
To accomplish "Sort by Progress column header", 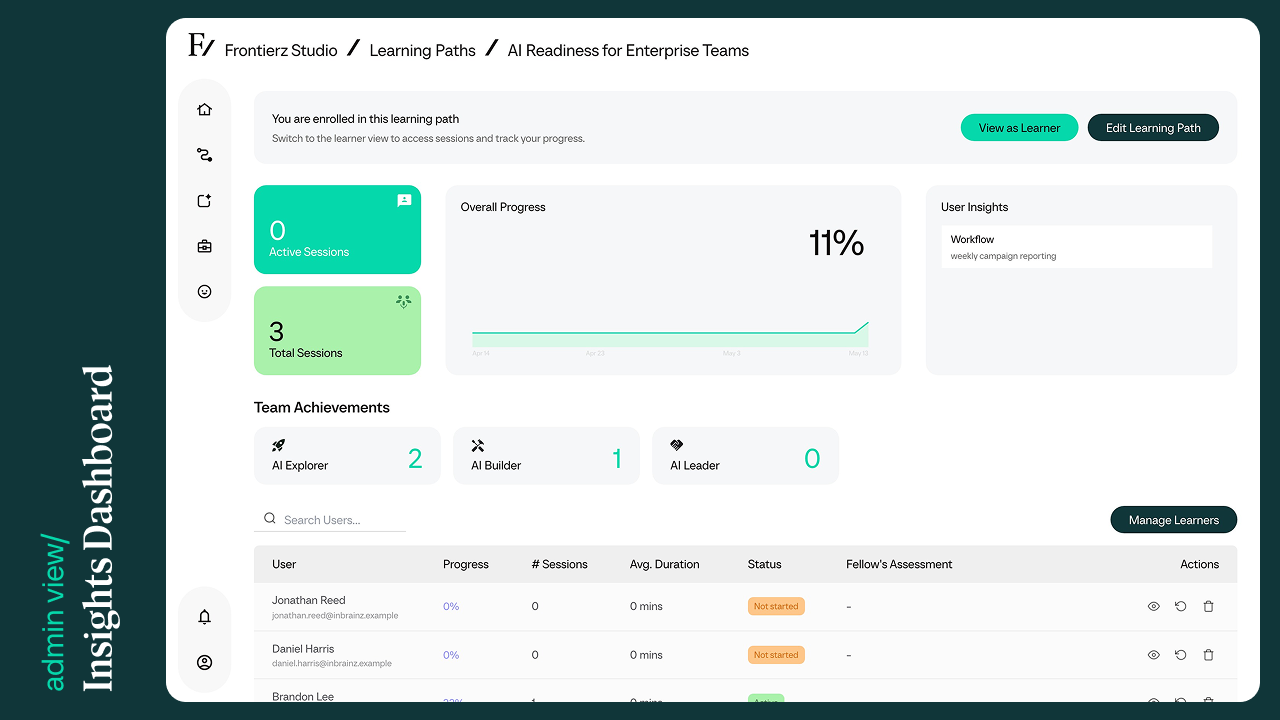I will pyautogui.click(x=466, y=564).
